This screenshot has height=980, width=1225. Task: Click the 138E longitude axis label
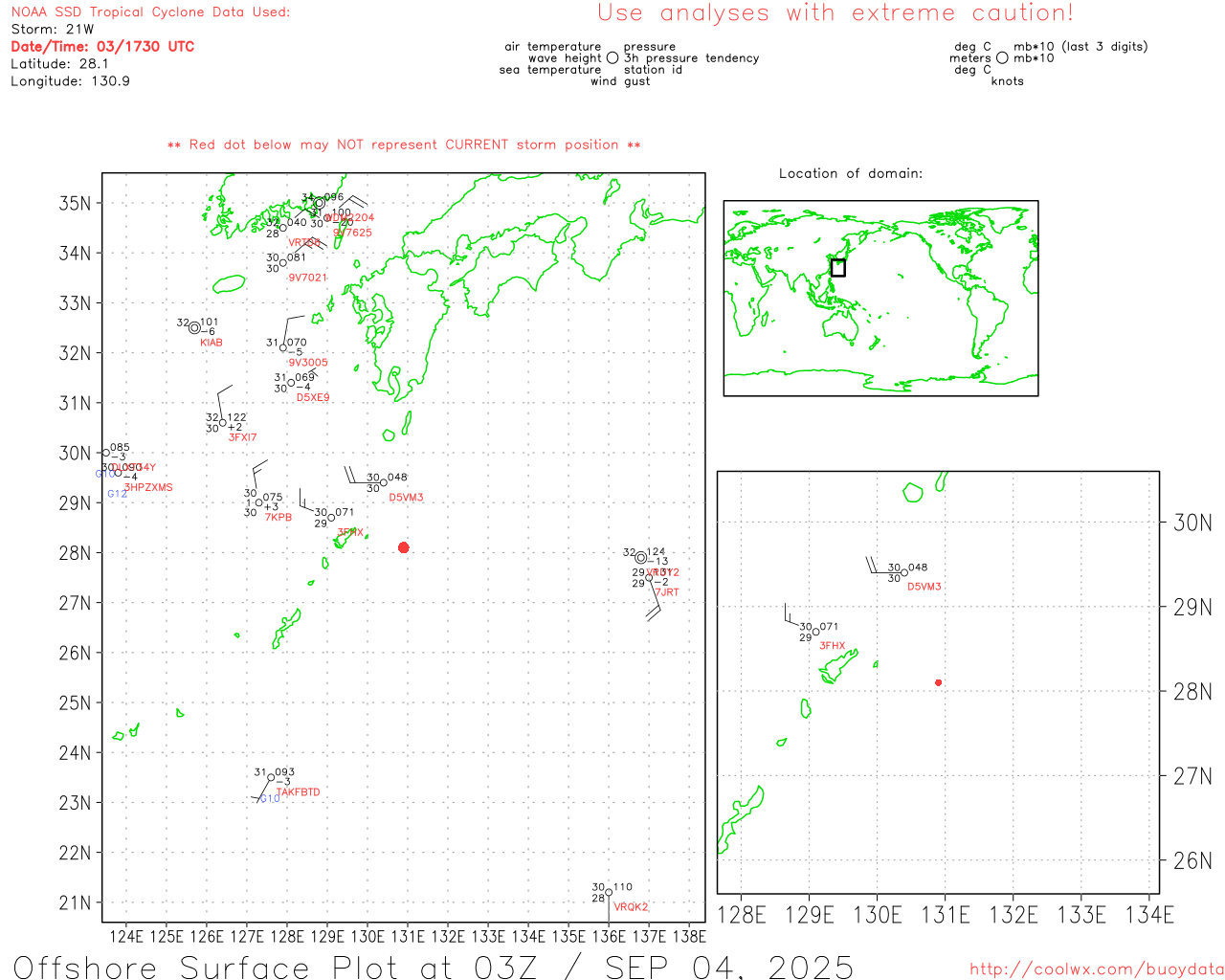click(x=689, y=936)
